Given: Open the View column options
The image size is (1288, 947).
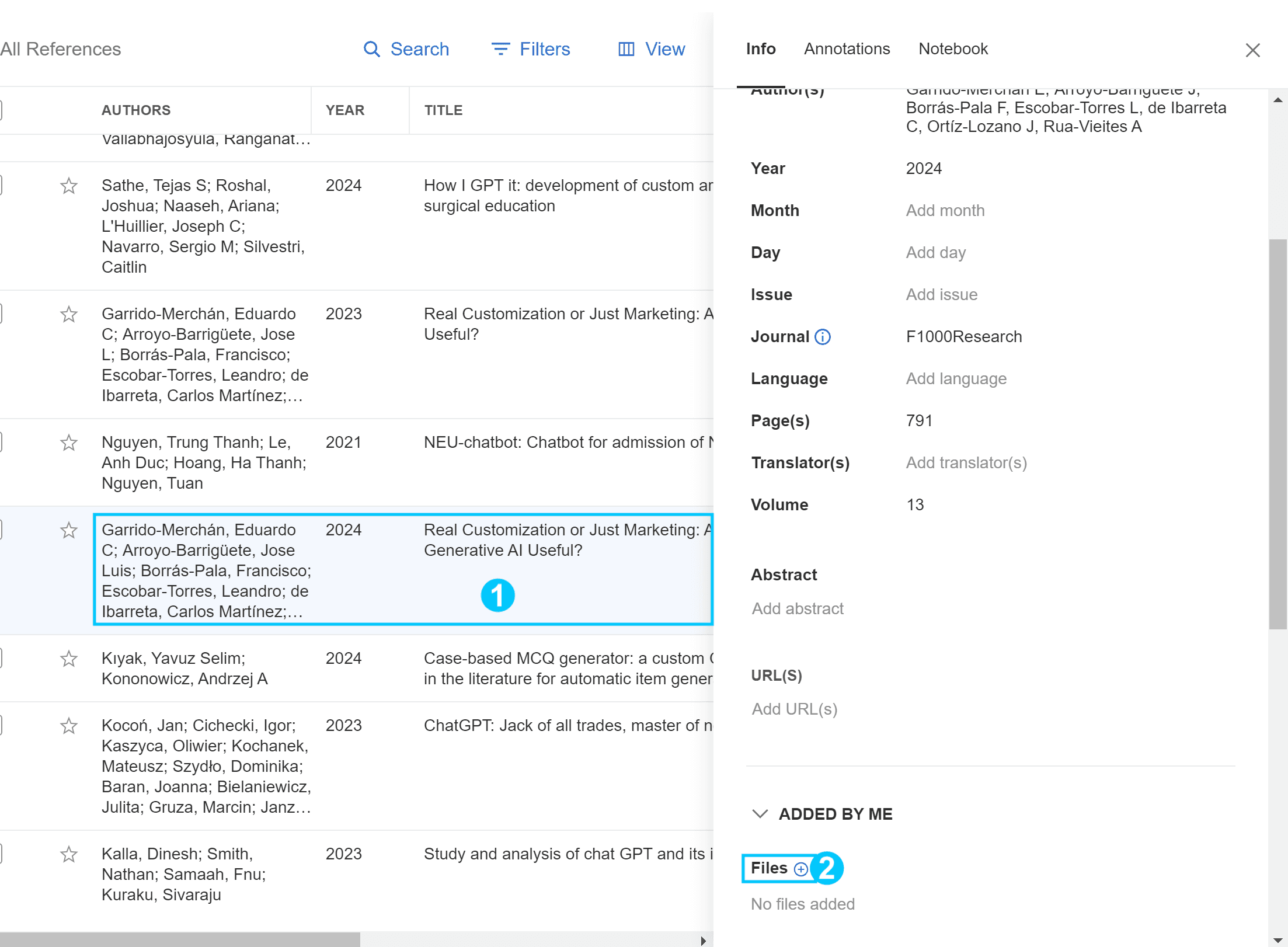Looking at the screenshot, I should pos(651,49).
